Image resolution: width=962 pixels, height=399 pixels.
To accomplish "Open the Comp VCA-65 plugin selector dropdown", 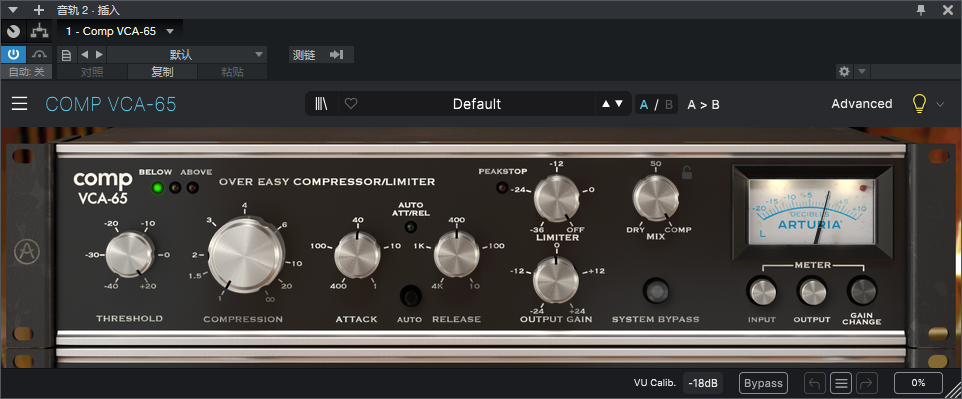I will coord(120,31).
